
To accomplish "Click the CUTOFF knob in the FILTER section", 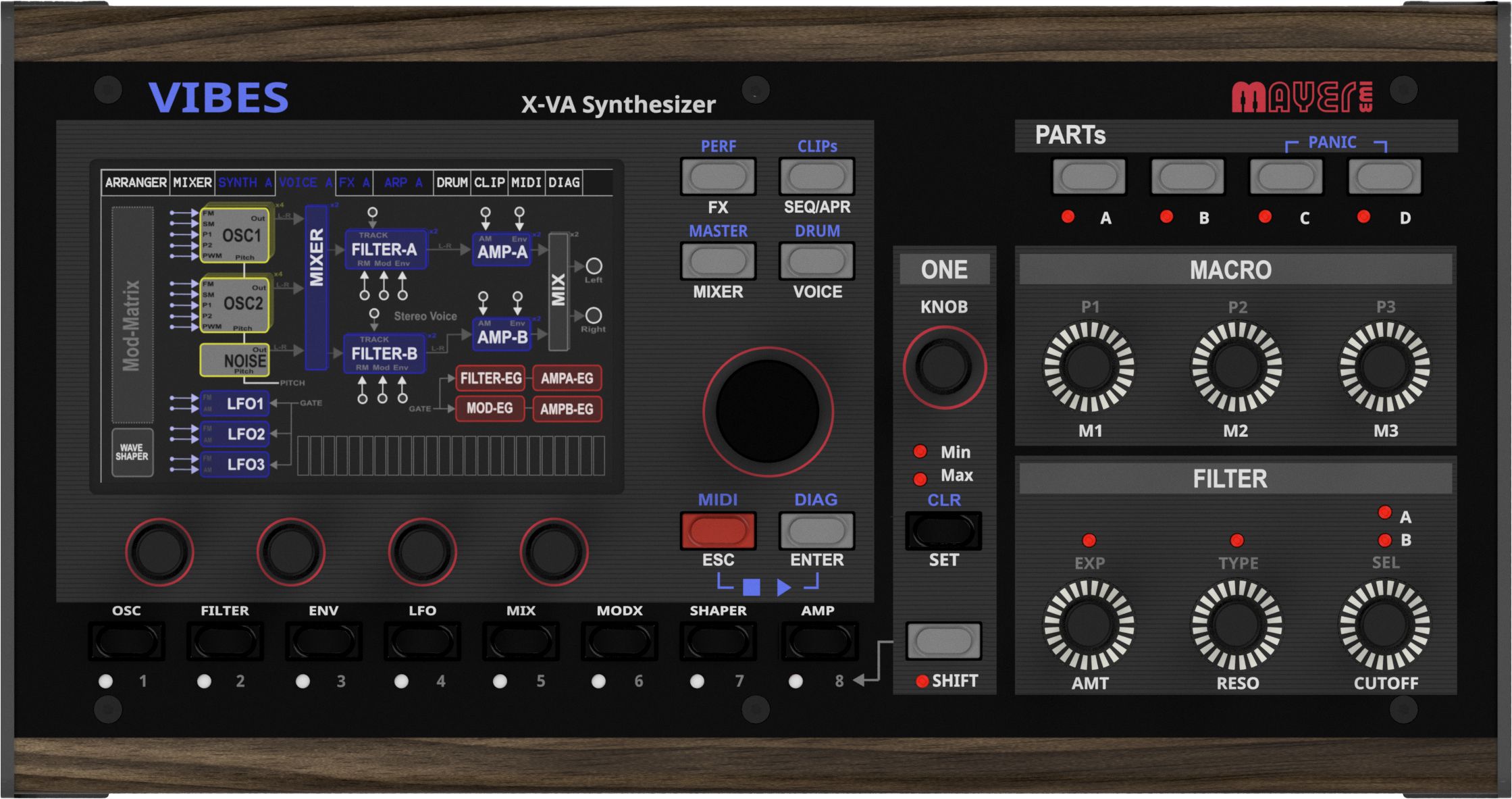I will pos(1384,625).
